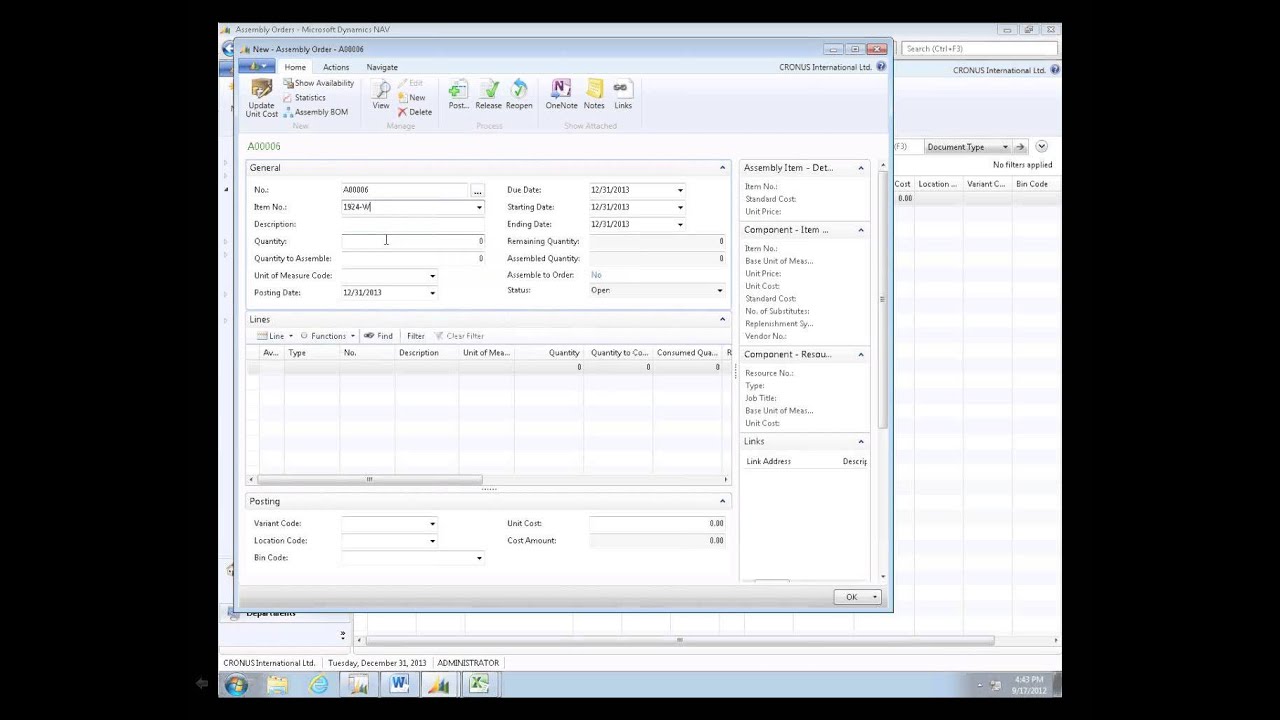Switch to the Actions ribbon tab
Screen dimensions: 1280x720
pos(336,67)
